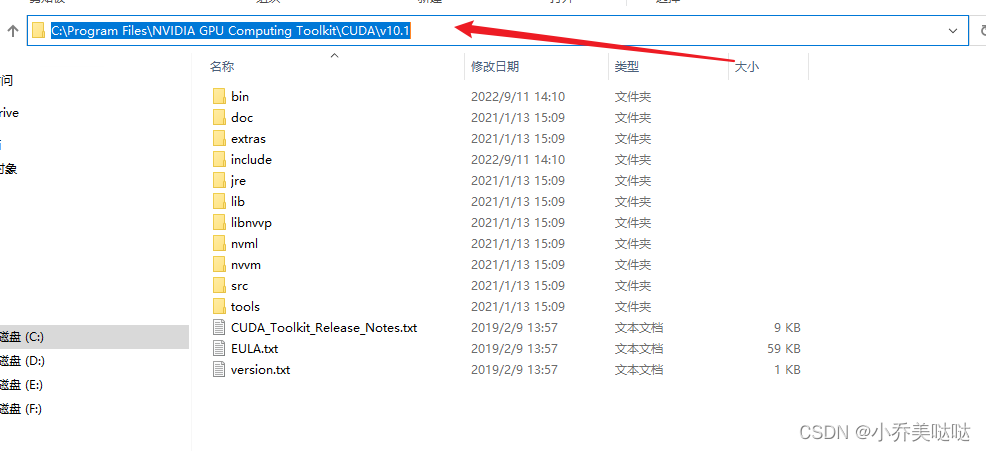
Task: Click the version.txt file name
Action: (x=260, y=370)
